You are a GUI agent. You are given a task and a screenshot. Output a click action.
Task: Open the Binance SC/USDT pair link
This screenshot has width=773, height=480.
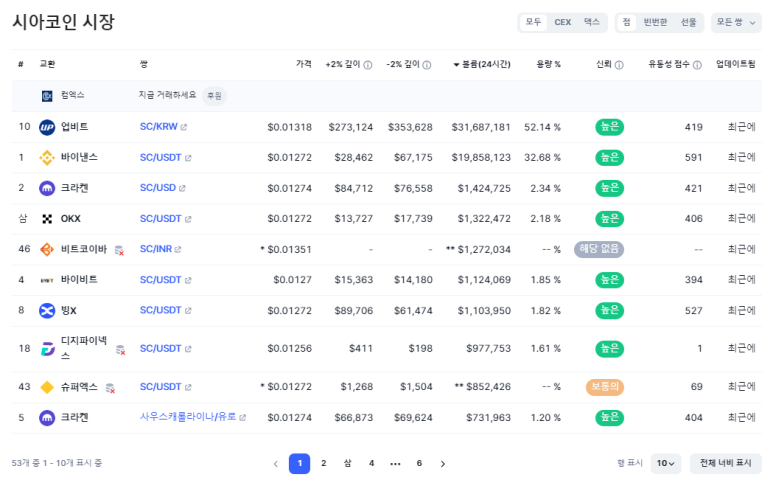click(x=160, y=158)
